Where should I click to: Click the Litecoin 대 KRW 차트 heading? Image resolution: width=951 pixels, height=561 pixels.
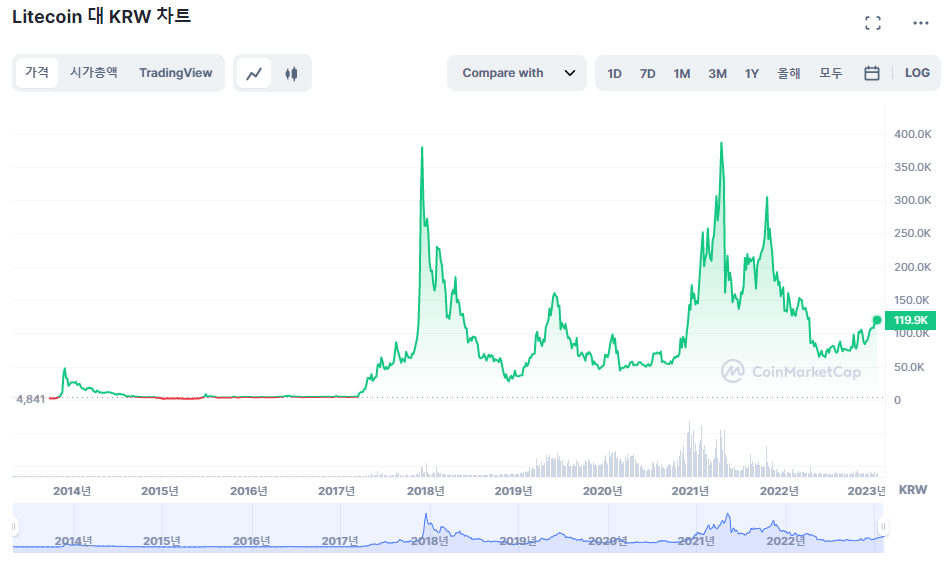101,16
